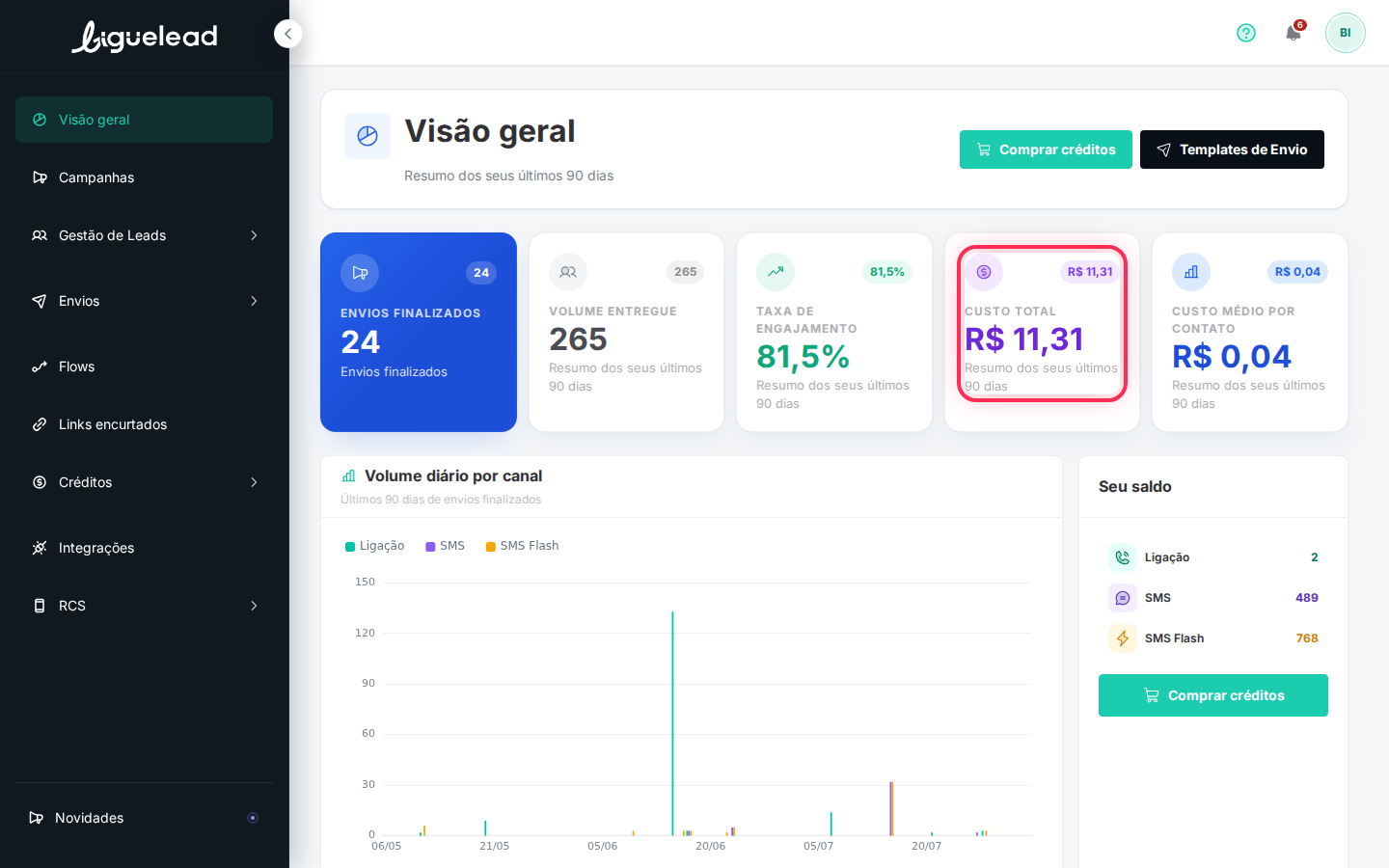Select Visão geral in the sidebar
1389x868 pixels.
(144, 120)
